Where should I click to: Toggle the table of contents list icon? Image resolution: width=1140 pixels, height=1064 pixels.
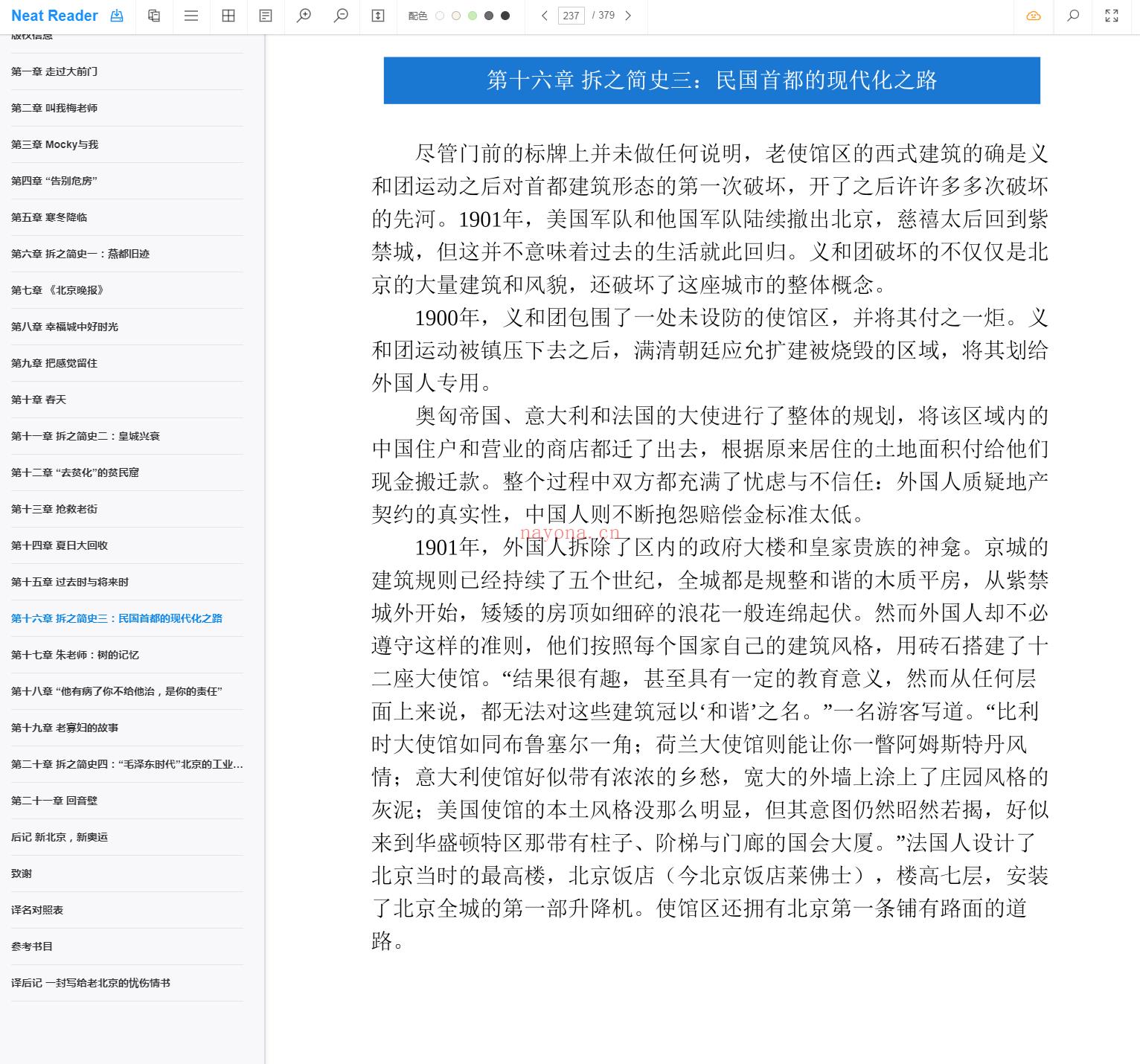(191, 16)
